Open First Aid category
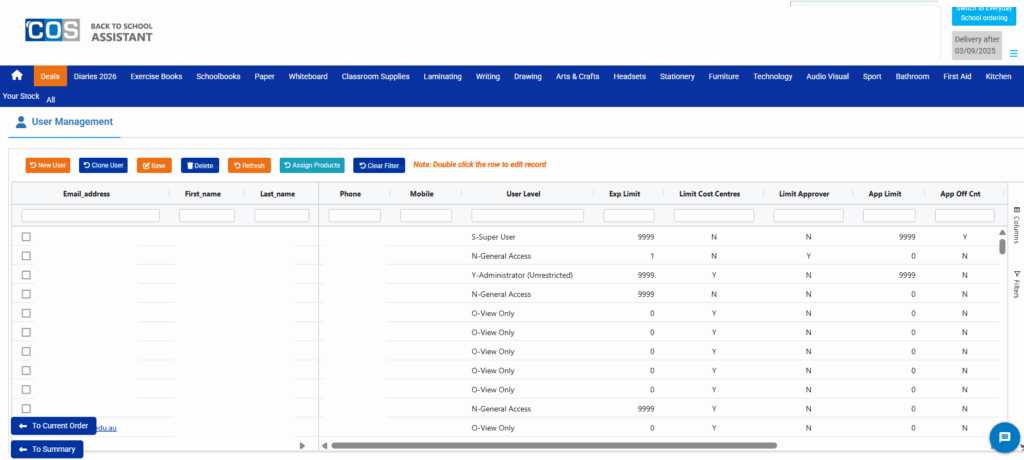The height and width of the screenshot is (460, 1024). 957,76
